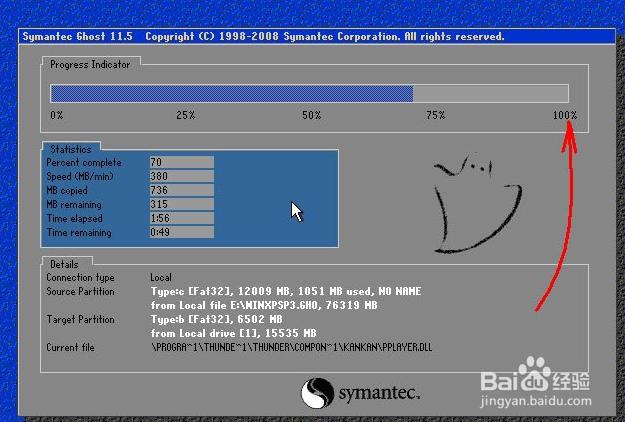Click the Details panel title
Image resolution: width=625 pixels, height=422 pixels.
(64, 264)
